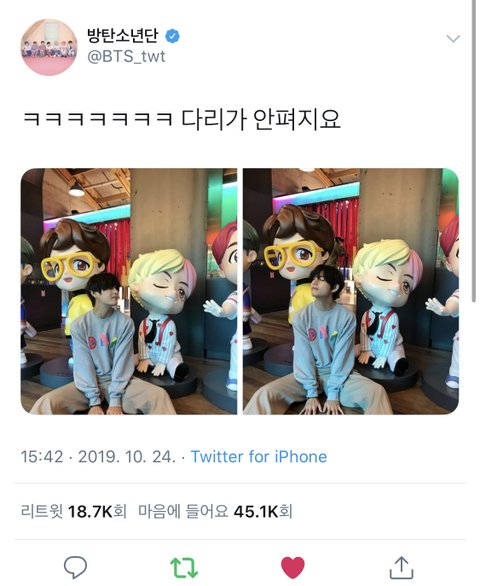The height and width of the screenshot is (586, 480).
Task: Click the Twitter for iPhone link
Action: (259, 457)
